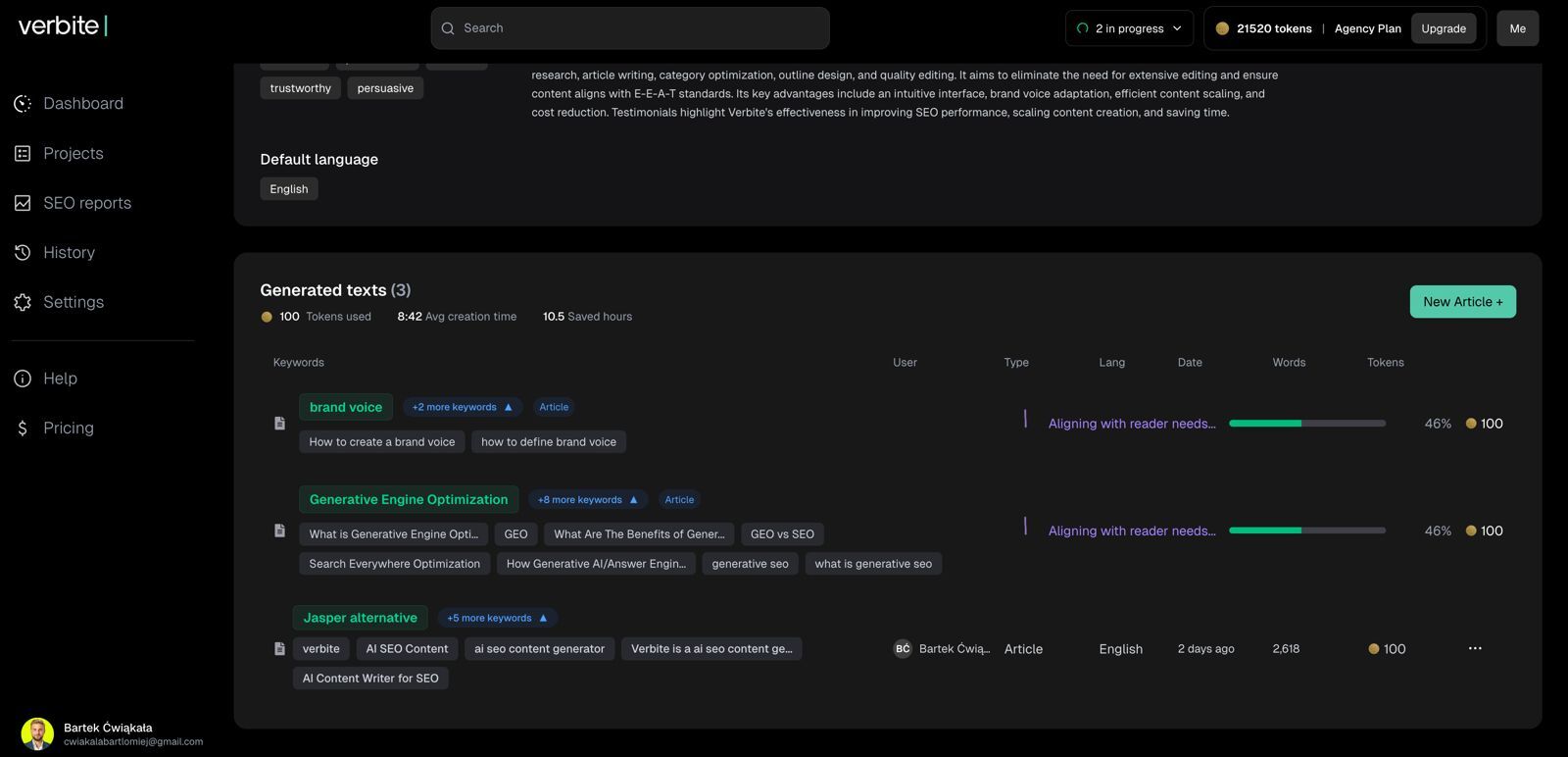Open SEO reports from sidebar menu
The width and height of the screenshot is (1568, 757).
click(x=87, y=203)
